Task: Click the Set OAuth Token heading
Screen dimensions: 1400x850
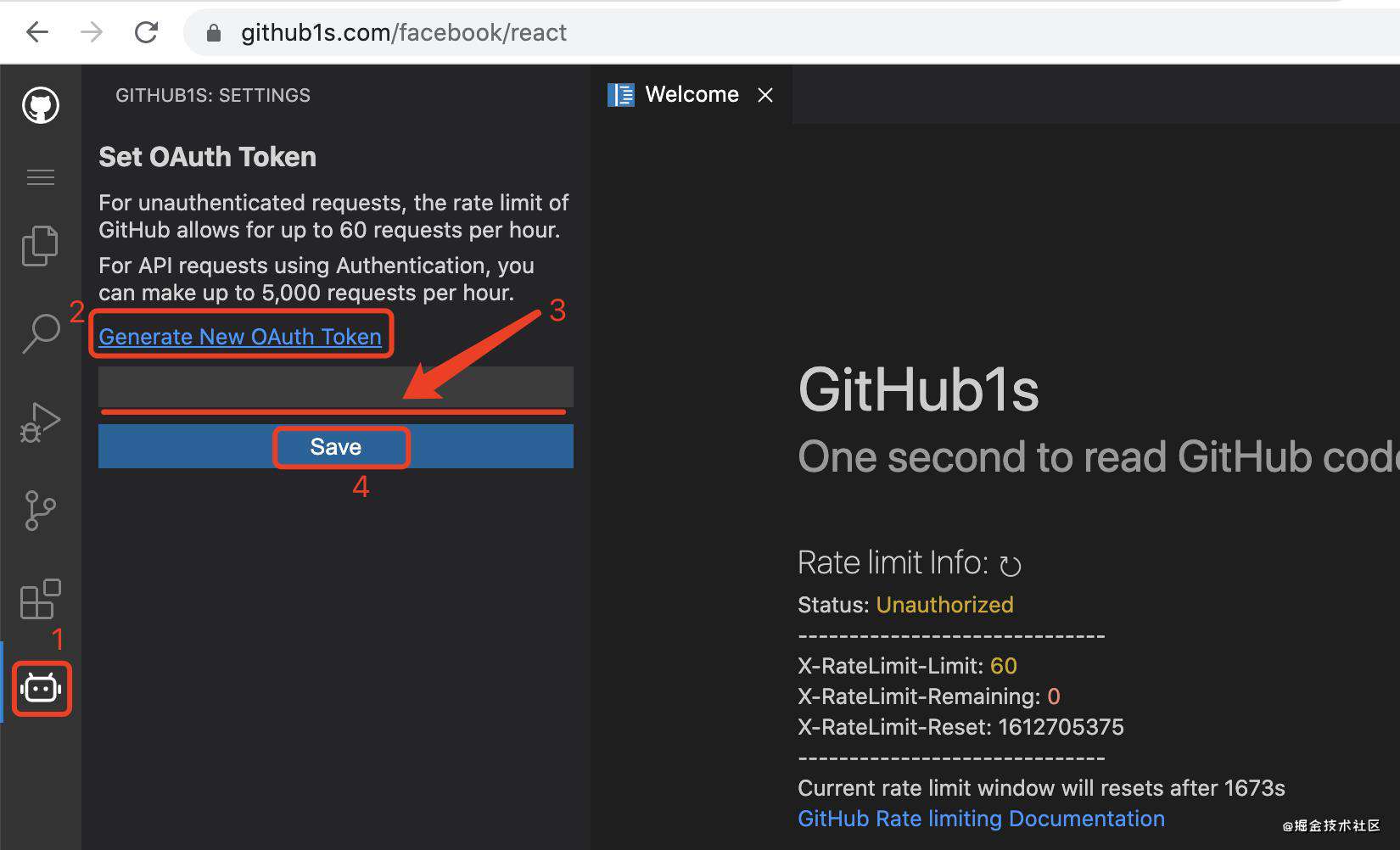Action: click(207, 157)
